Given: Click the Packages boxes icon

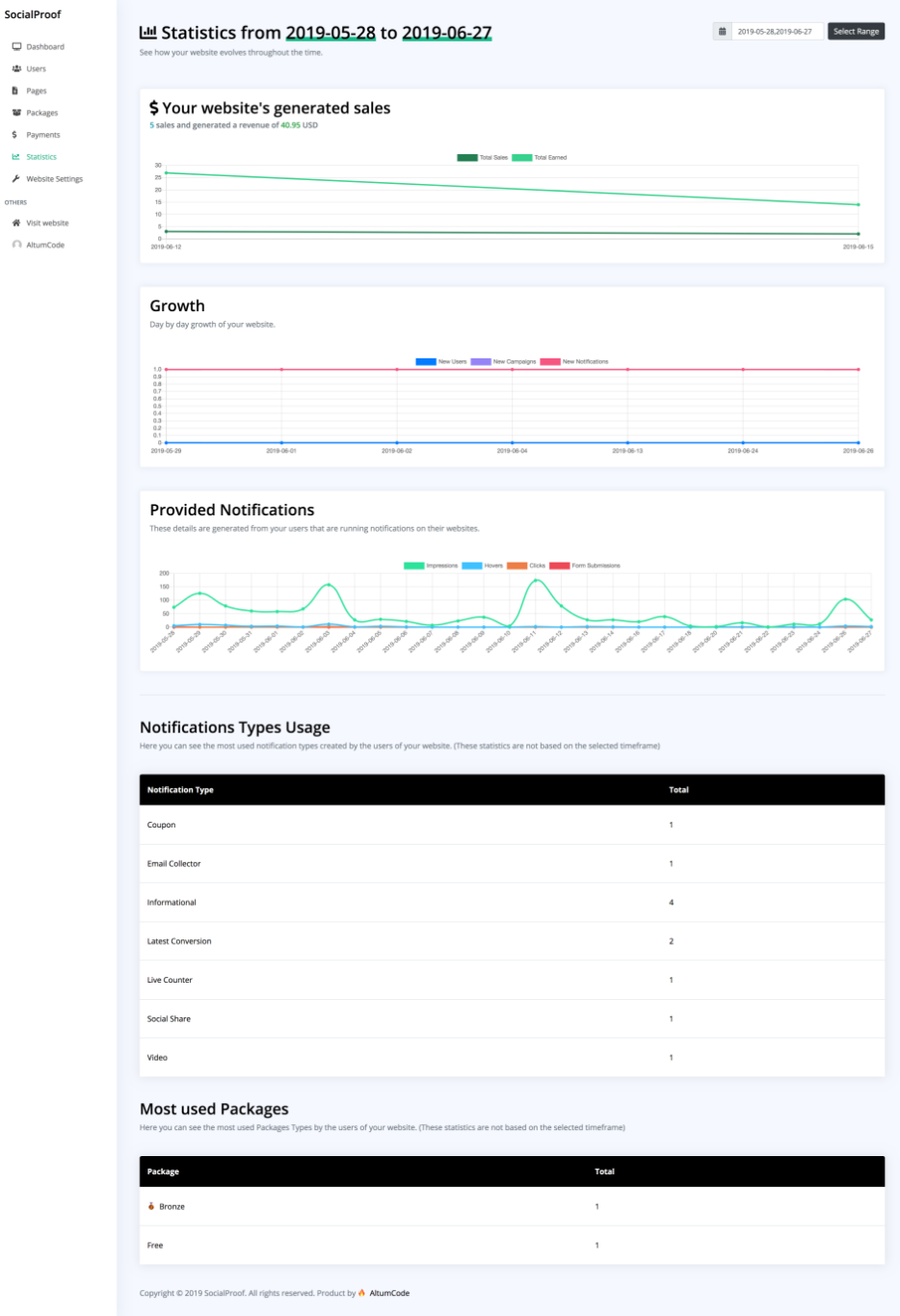Looking at the screenshot, I should [16, 113].
